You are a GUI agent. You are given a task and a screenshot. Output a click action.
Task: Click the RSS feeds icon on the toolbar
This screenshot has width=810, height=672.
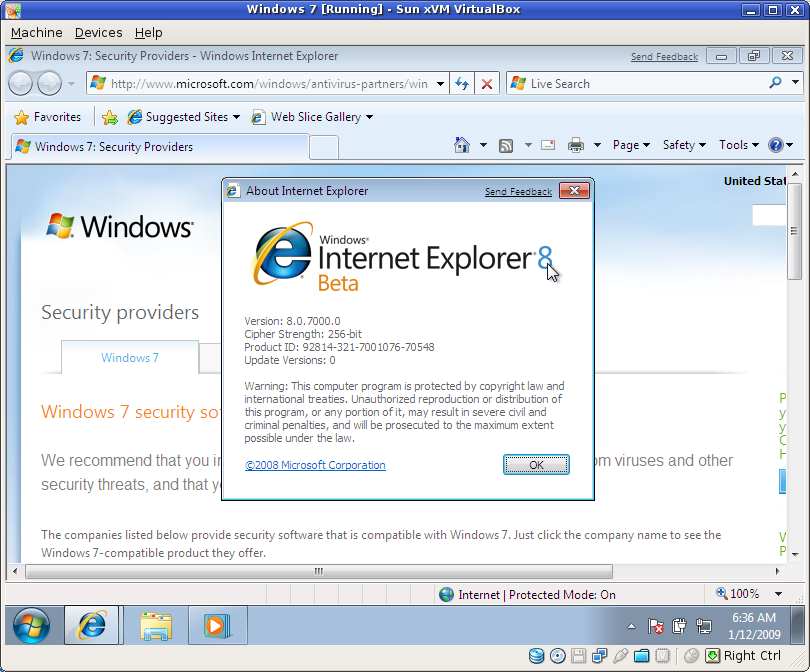pyautogui.click(x=506, y=144)
